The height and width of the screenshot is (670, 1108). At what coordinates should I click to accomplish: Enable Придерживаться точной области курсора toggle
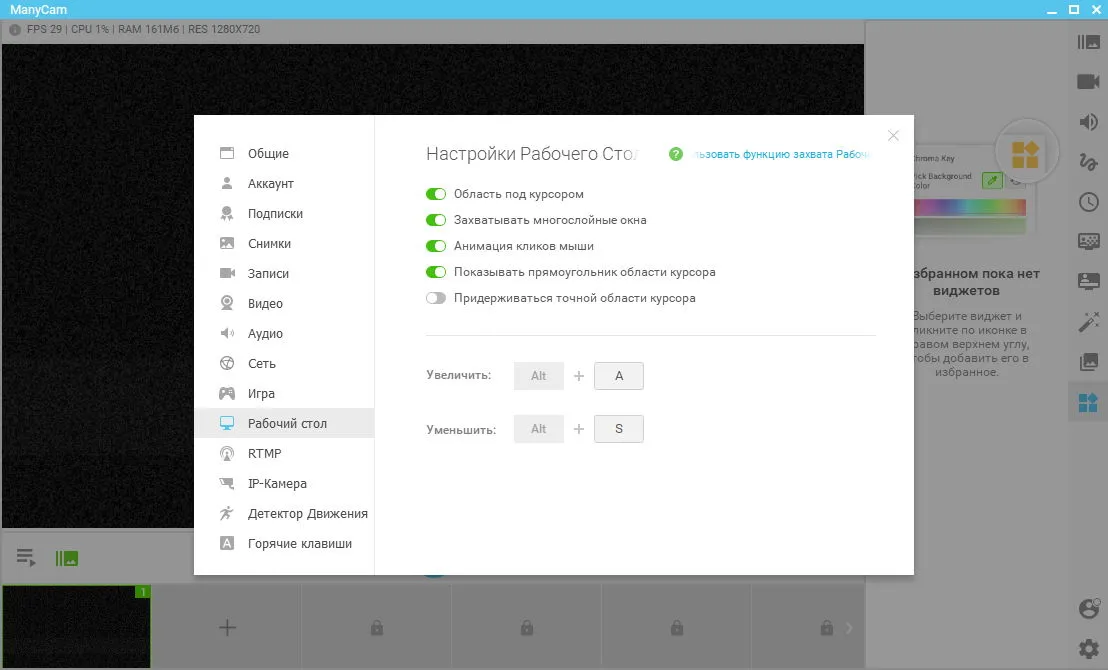point(436,298)
